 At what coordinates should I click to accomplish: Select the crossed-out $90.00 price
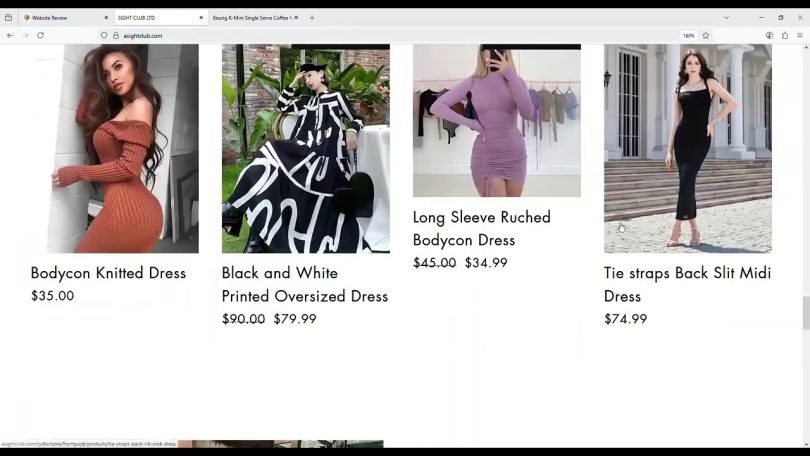pos(243,319)
